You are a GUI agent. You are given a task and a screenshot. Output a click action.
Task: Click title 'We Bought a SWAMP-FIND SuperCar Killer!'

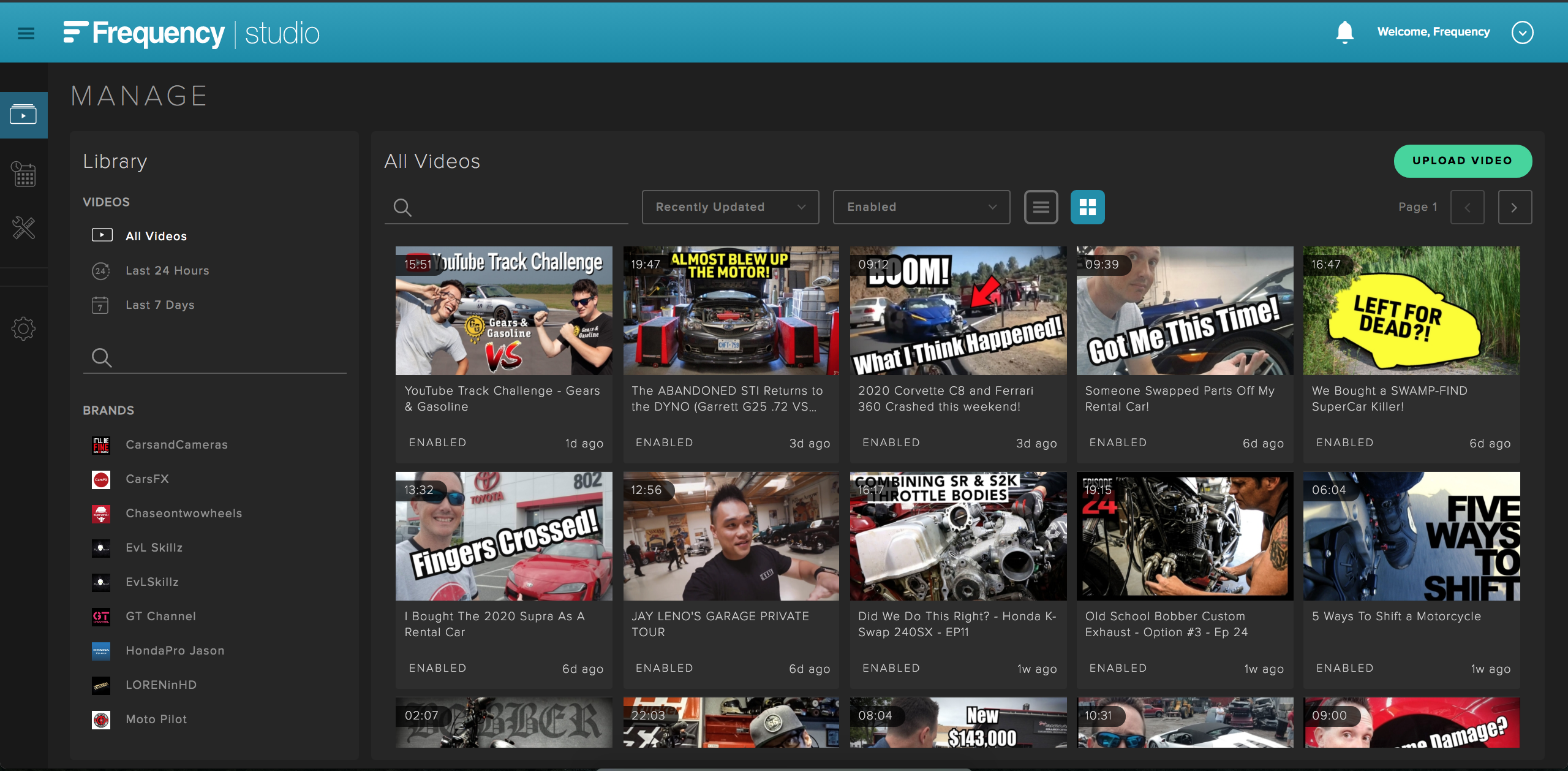point(1389,398)
